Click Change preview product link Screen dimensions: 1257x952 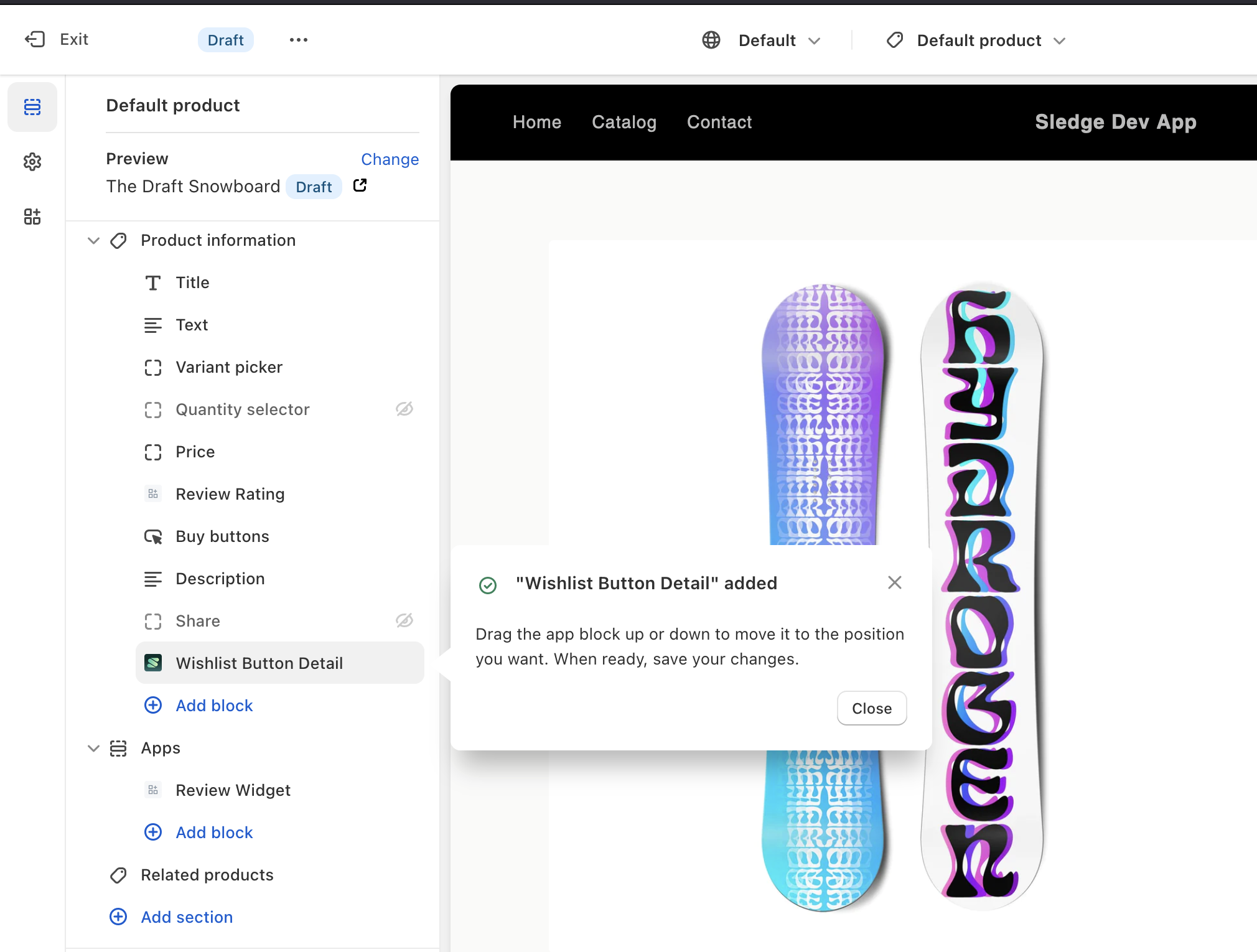pyautogui.click(x=390, y=159)
